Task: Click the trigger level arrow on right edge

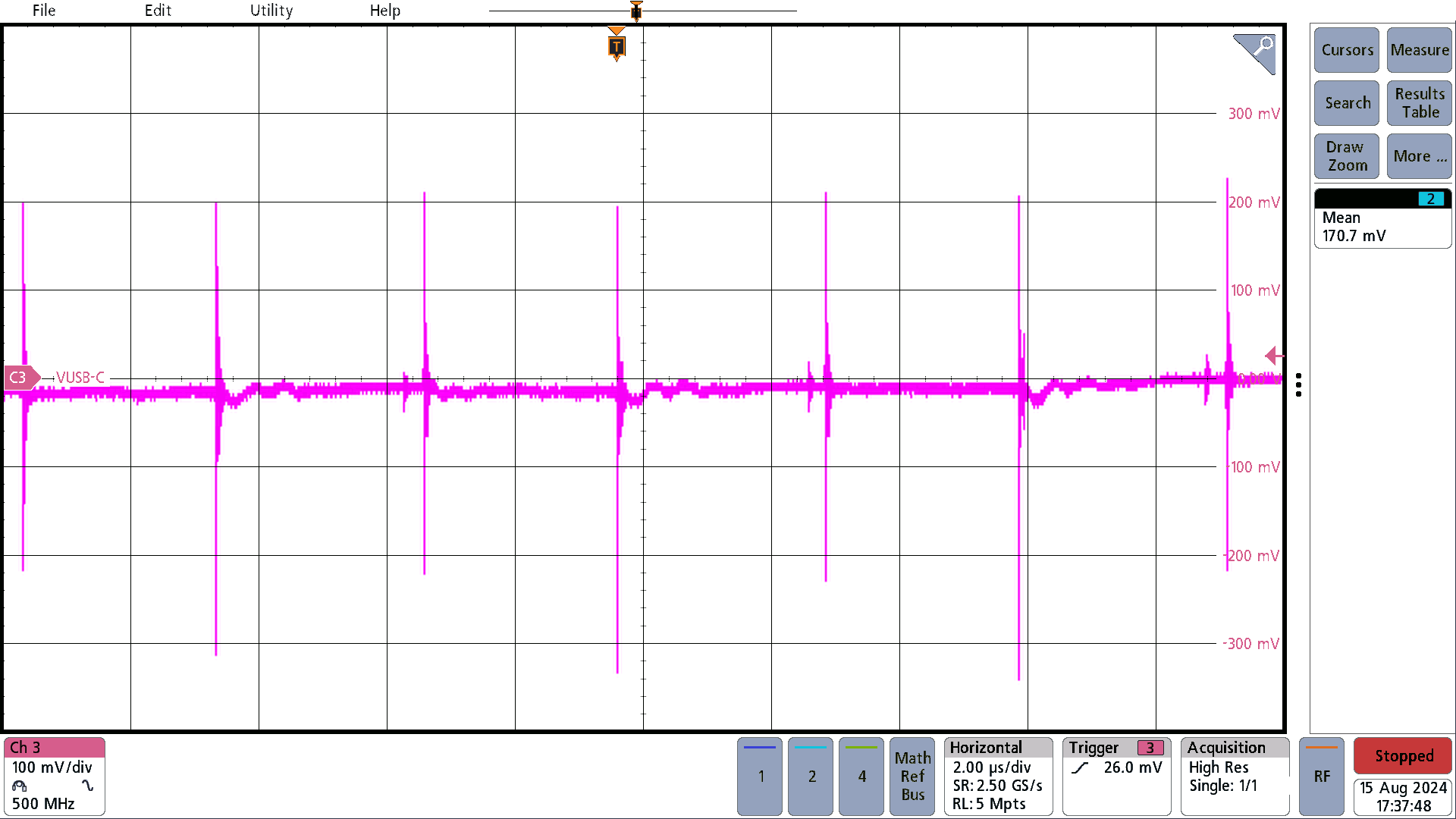Action: pyautogui.click(x=1274, y=355)
